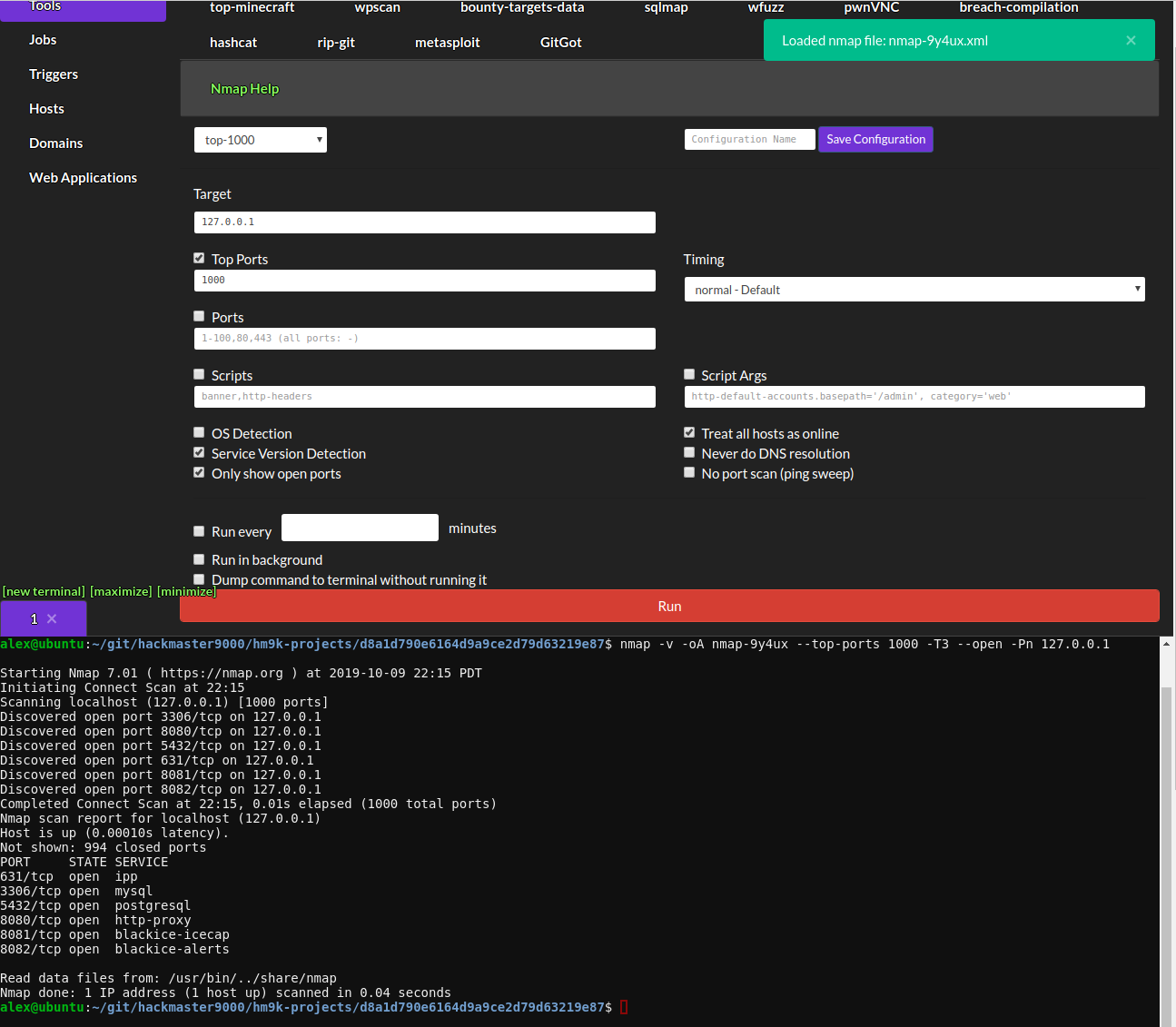The height and width of the screenshot is (1027, 1176).
Task: Click '8081/tcp open blackice-icecap' terminal line
Action: (114, 934)
